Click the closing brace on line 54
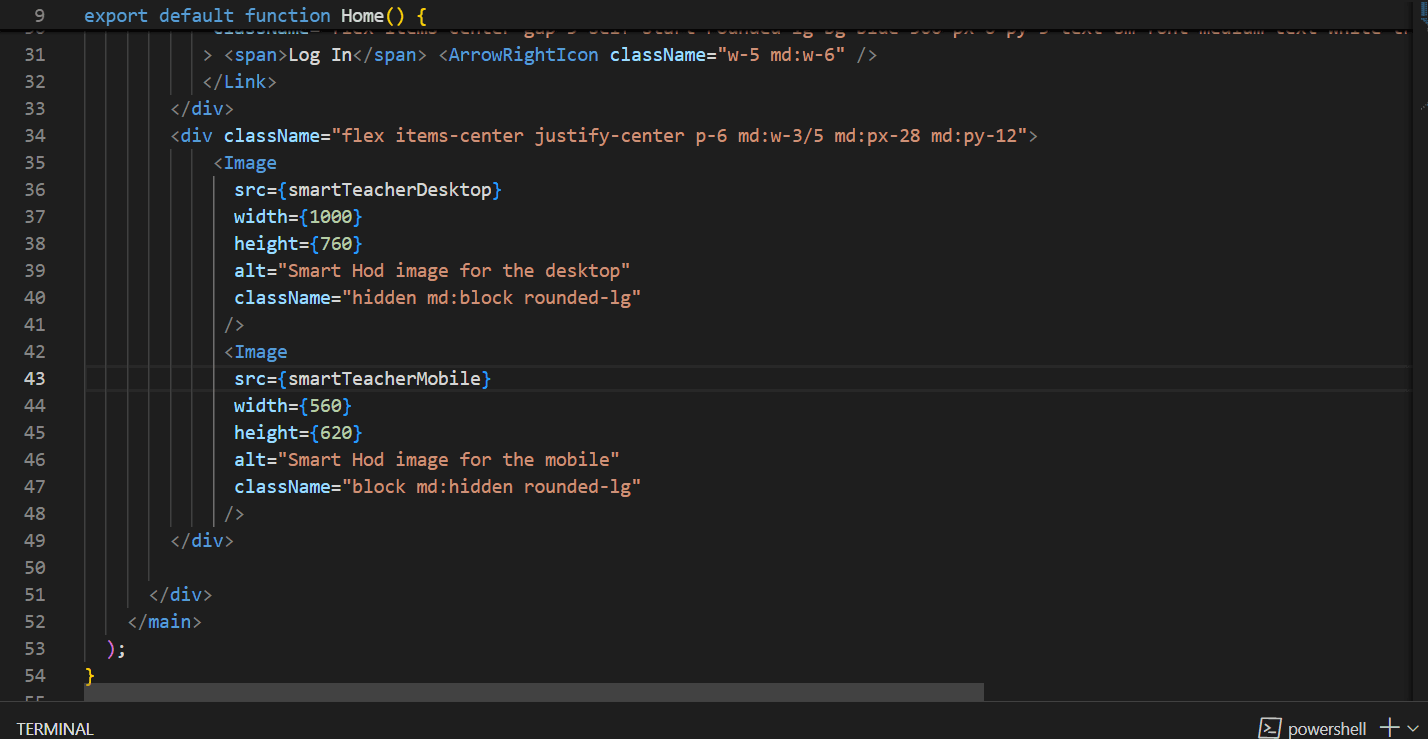This screenshot has width=1428, height=739. pyautogui.click(x=90, y=676)
